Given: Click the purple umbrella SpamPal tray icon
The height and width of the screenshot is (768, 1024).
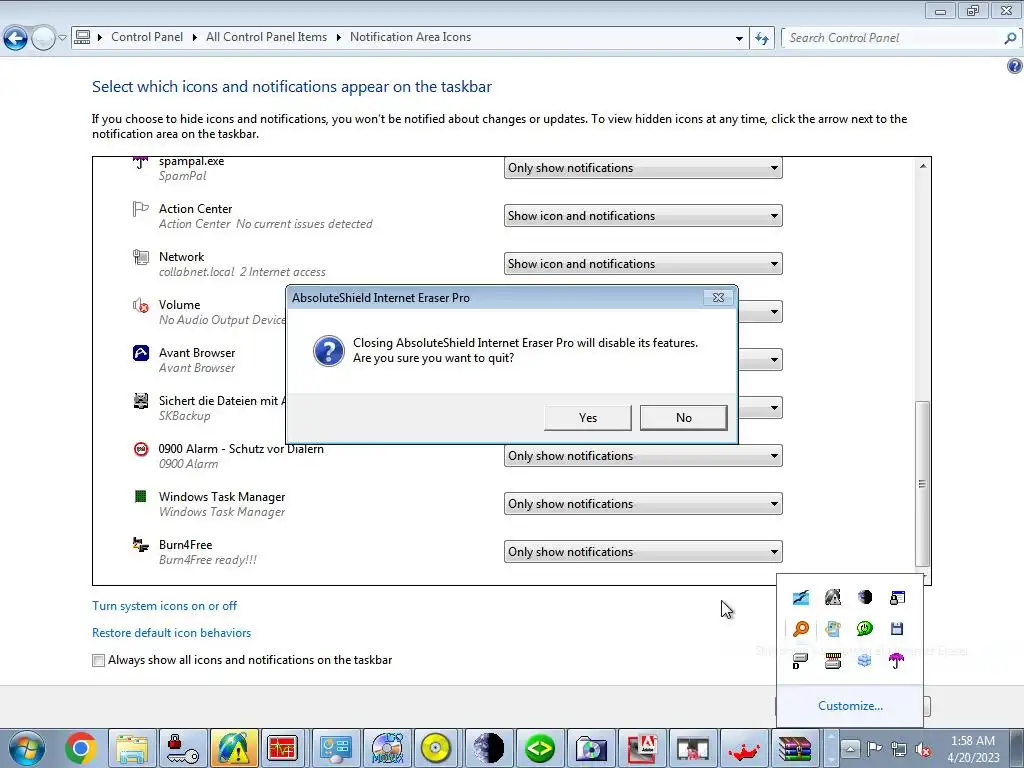Looking at the screenshot, I should pos(897,661).
